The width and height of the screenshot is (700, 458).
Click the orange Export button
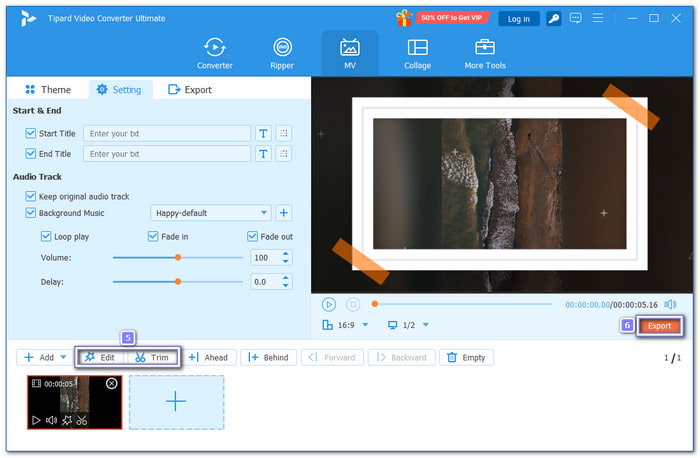click(659, 326)
